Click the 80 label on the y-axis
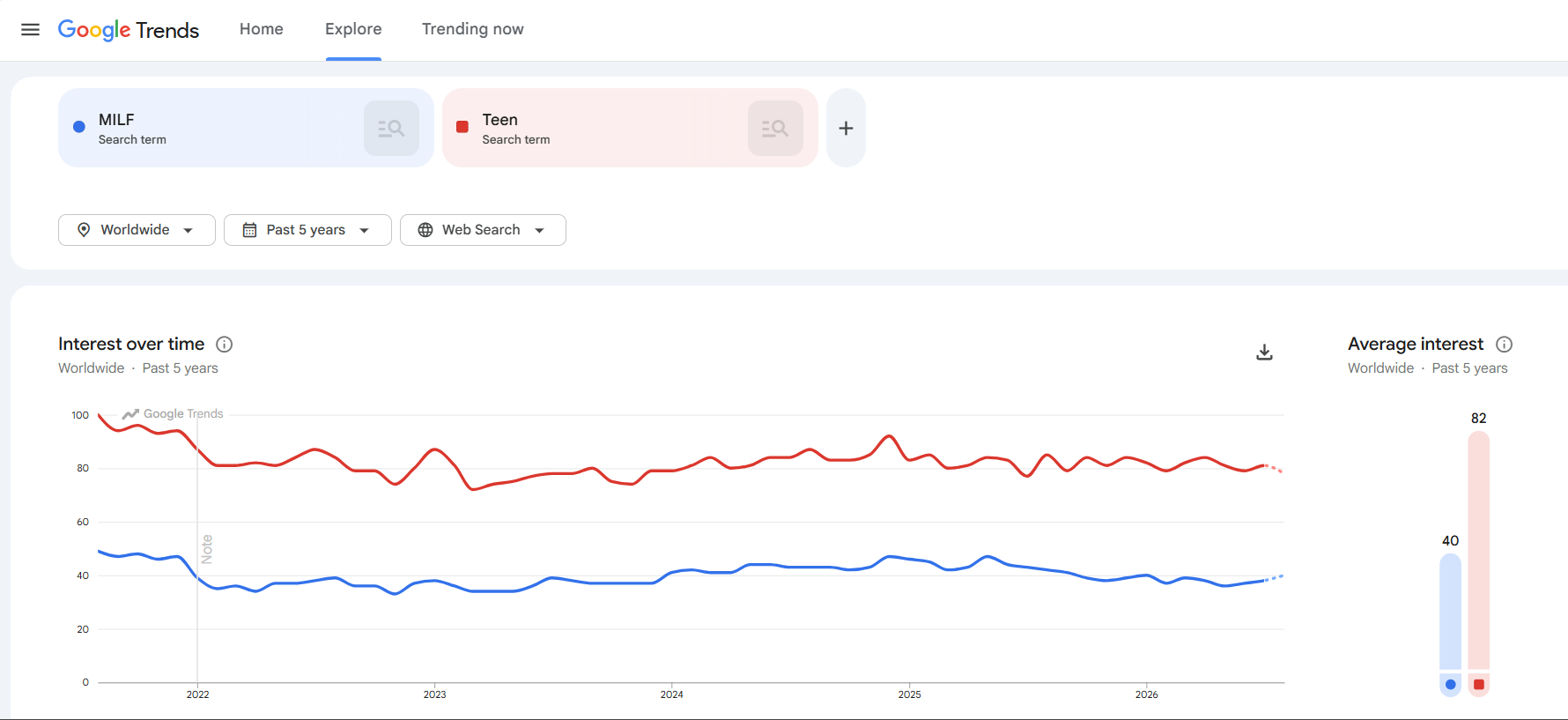1568x720 pixels. [x=83, y=468]
